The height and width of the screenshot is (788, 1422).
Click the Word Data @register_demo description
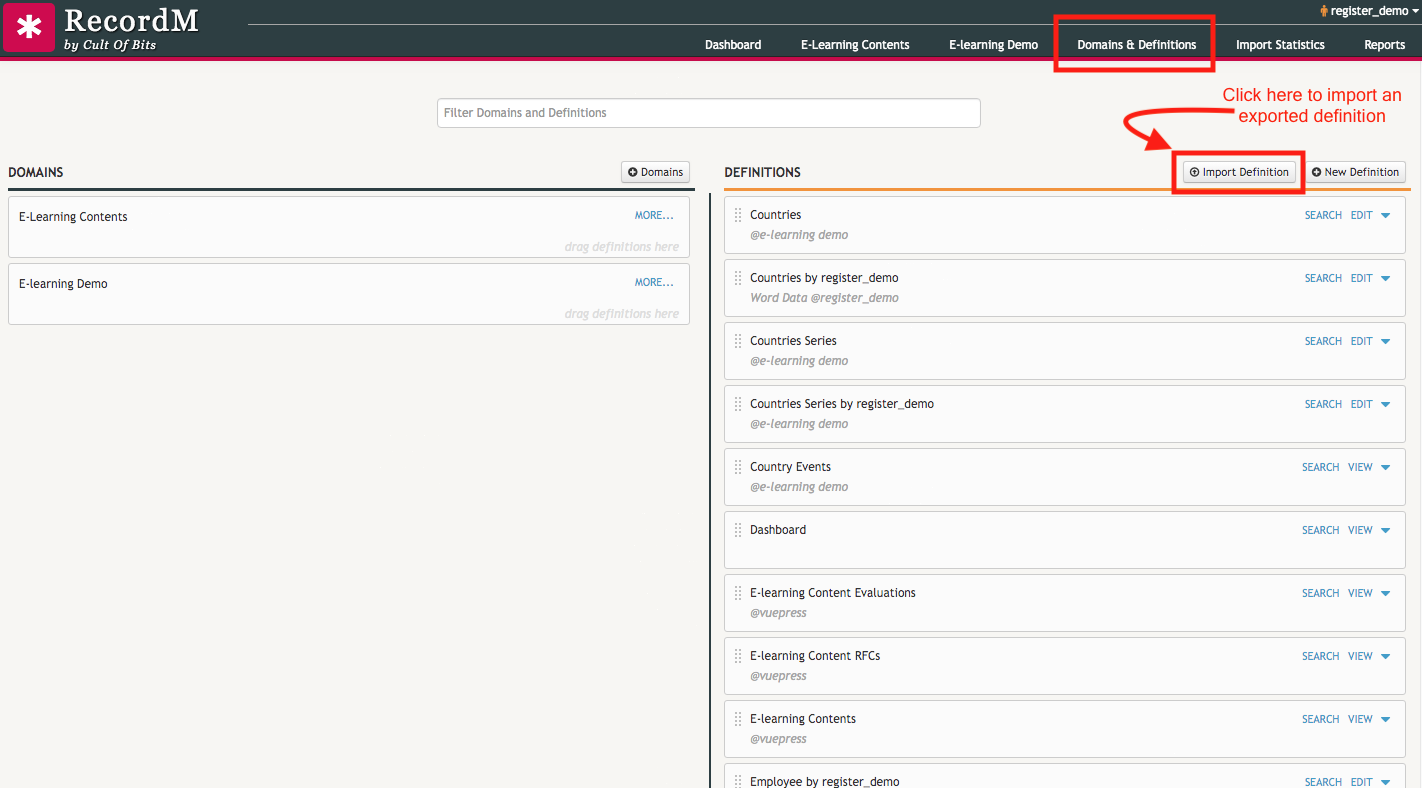click(824, 298)
